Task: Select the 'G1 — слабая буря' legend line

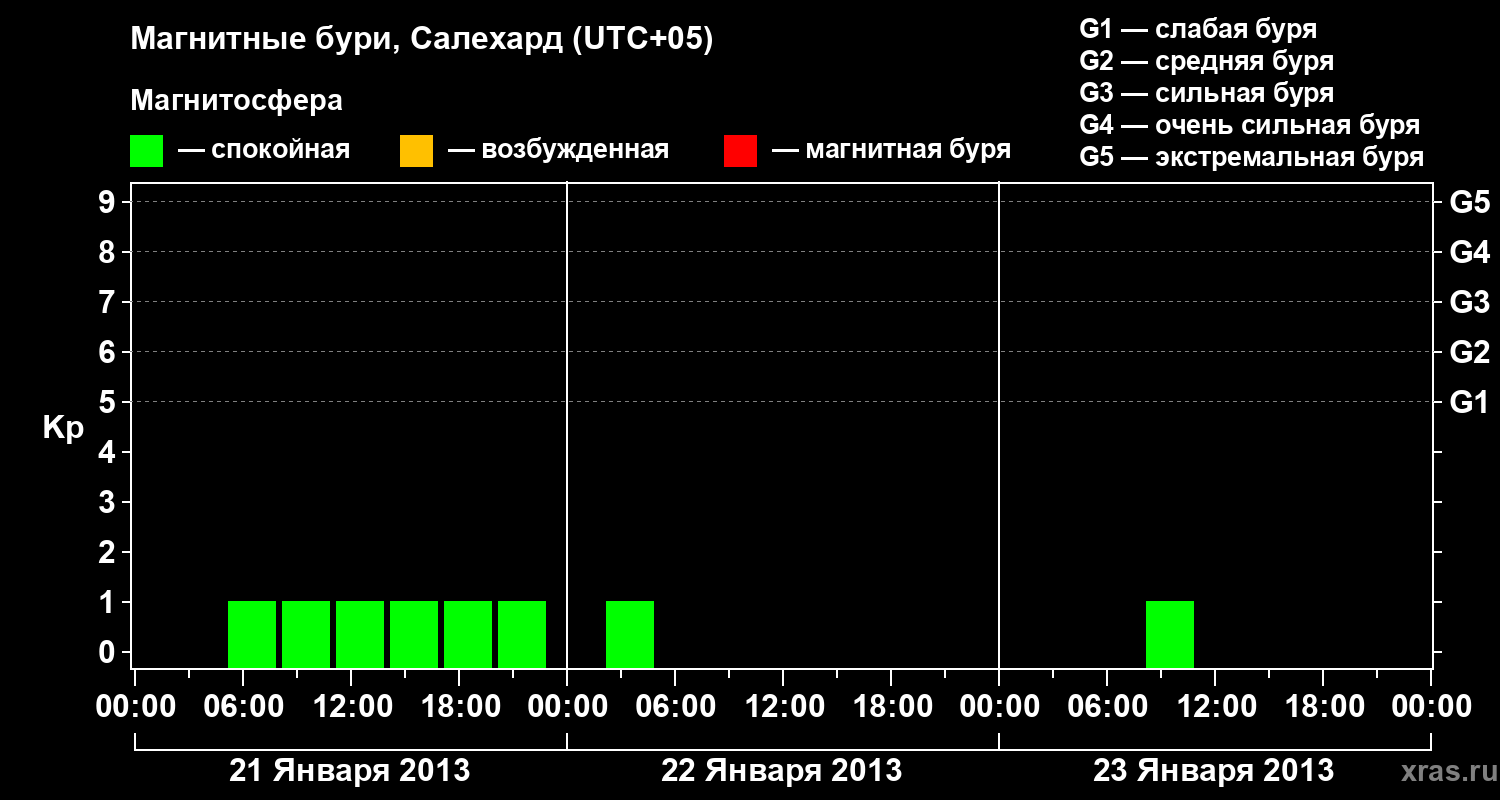Action: 1198,29
